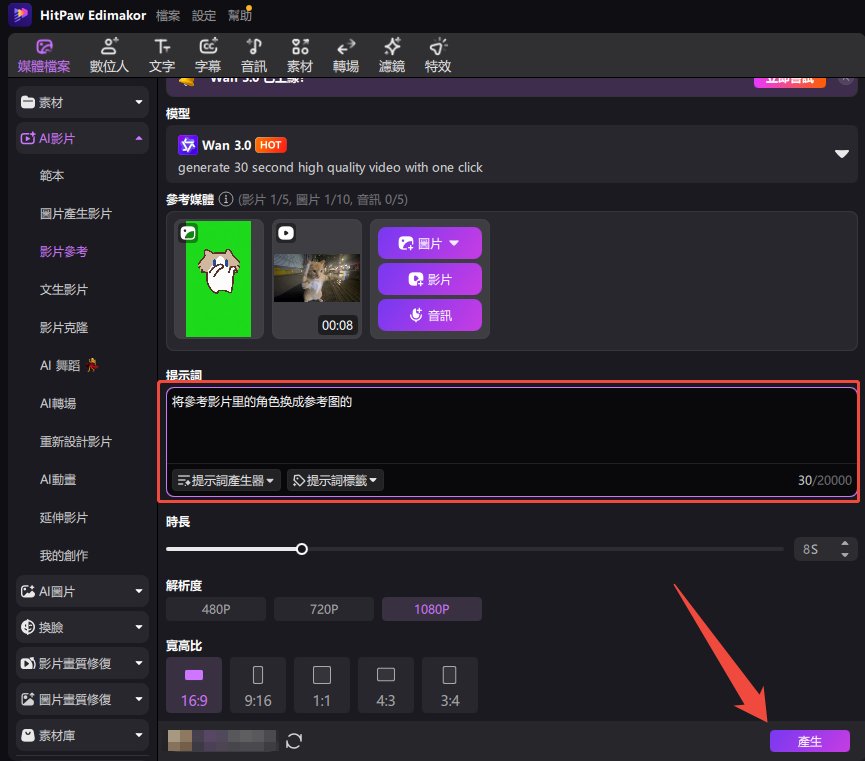This screenshot has width=865, height=761.
Task: Open the 數位人 digital human tool
Action: pos(109,56)
